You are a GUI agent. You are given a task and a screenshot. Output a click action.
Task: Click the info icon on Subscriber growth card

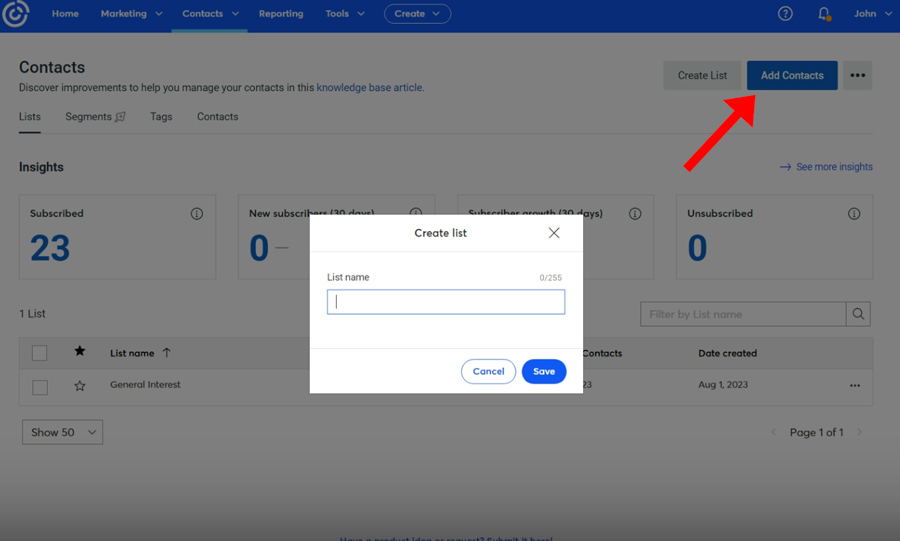coord(635,213)
